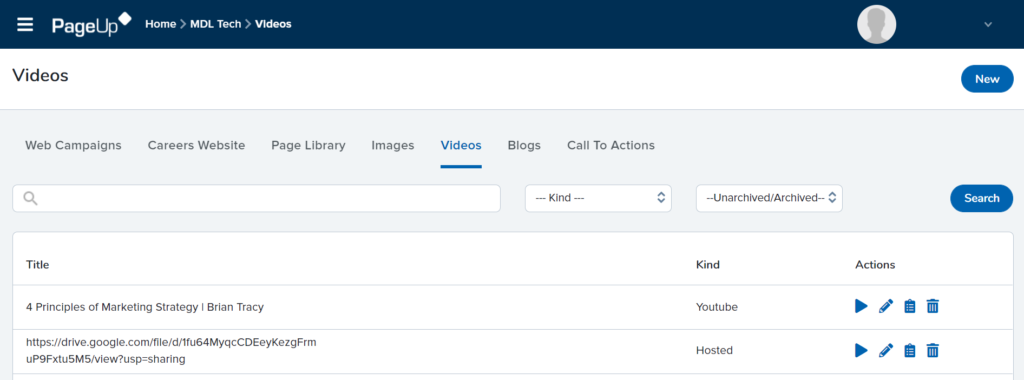This screenshot has width=1024, height=380.
Task: Open the Call To Actions tab
Action: 611,145
